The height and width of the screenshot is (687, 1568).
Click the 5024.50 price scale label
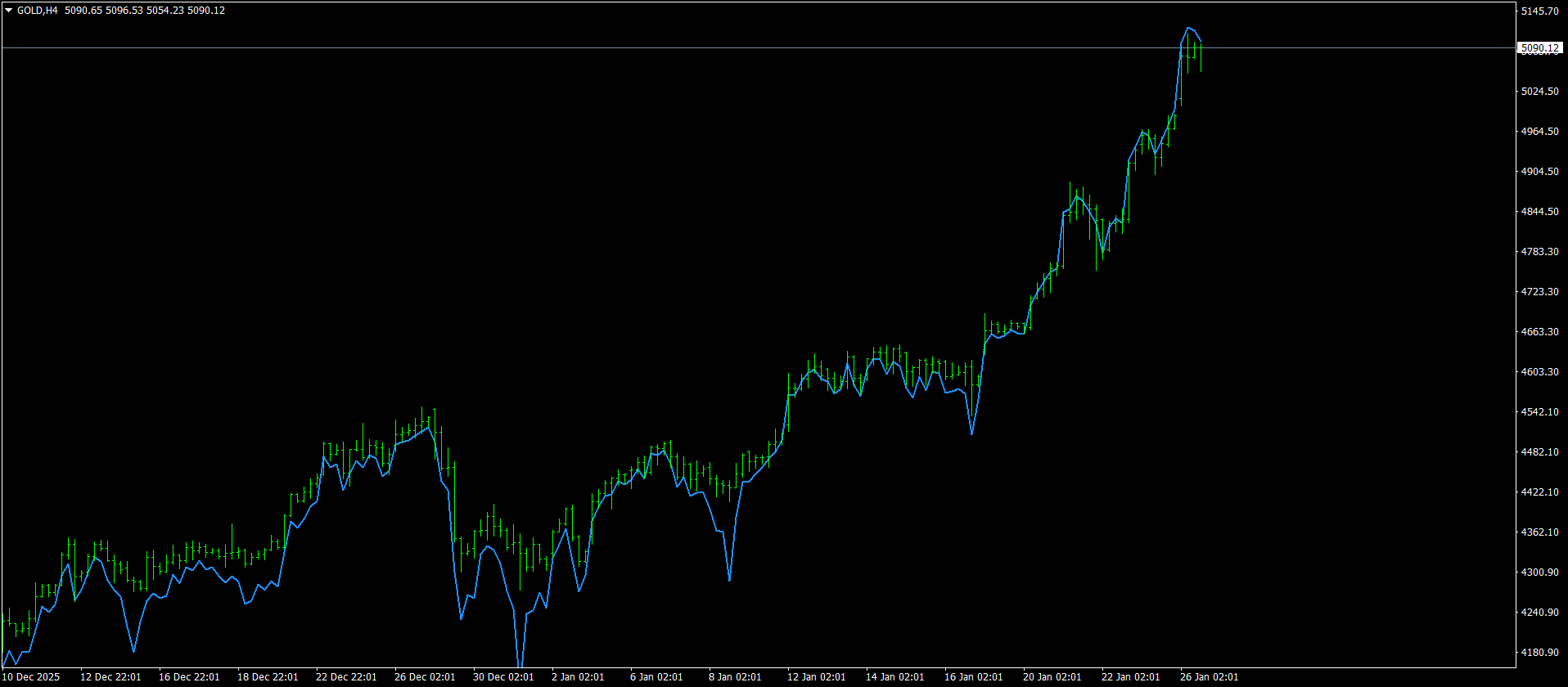tap(1539, 92)
